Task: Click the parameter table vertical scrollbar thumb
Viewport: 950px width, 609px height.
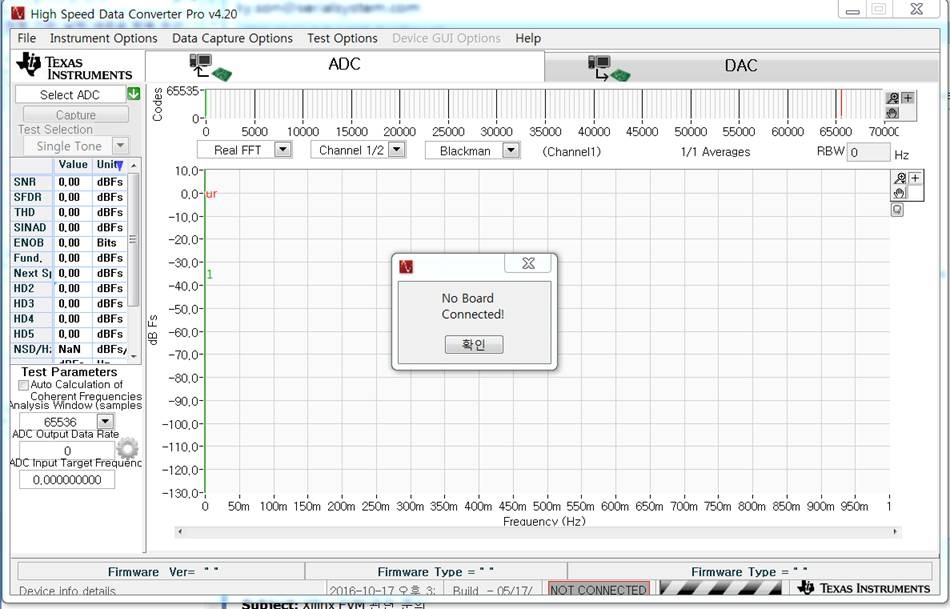Action: click(133, 239)
